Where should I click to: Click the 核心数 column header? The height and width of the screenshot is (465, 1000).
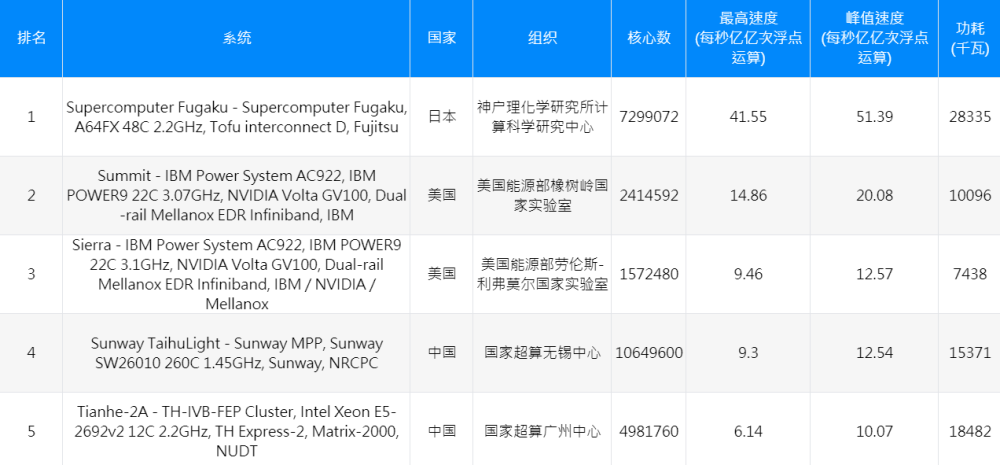[x=648, y=38]
